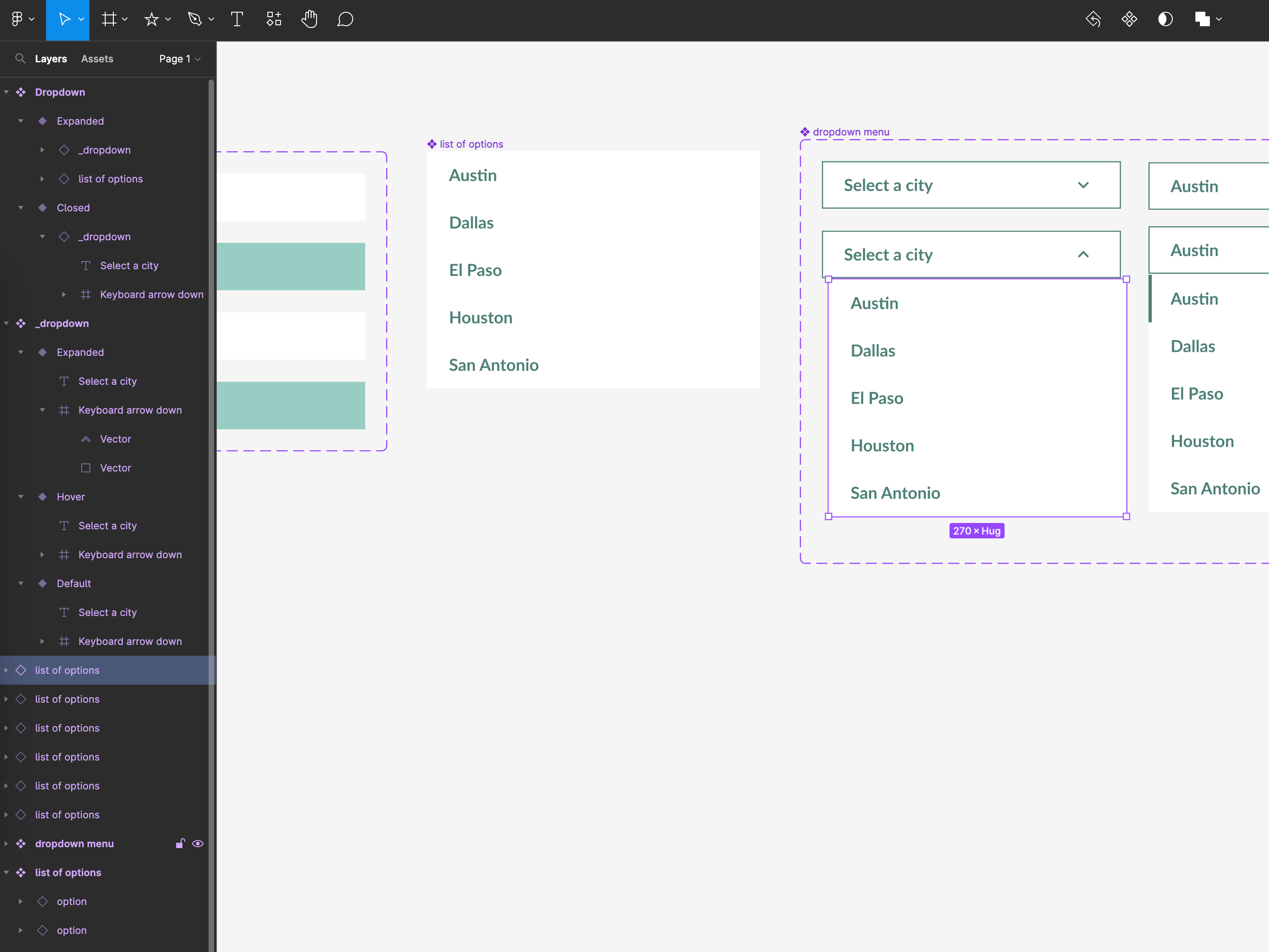Toggle lock on dropdown menu layer
This screenshot has height=952, width=1269.
(x=179, y=843)
